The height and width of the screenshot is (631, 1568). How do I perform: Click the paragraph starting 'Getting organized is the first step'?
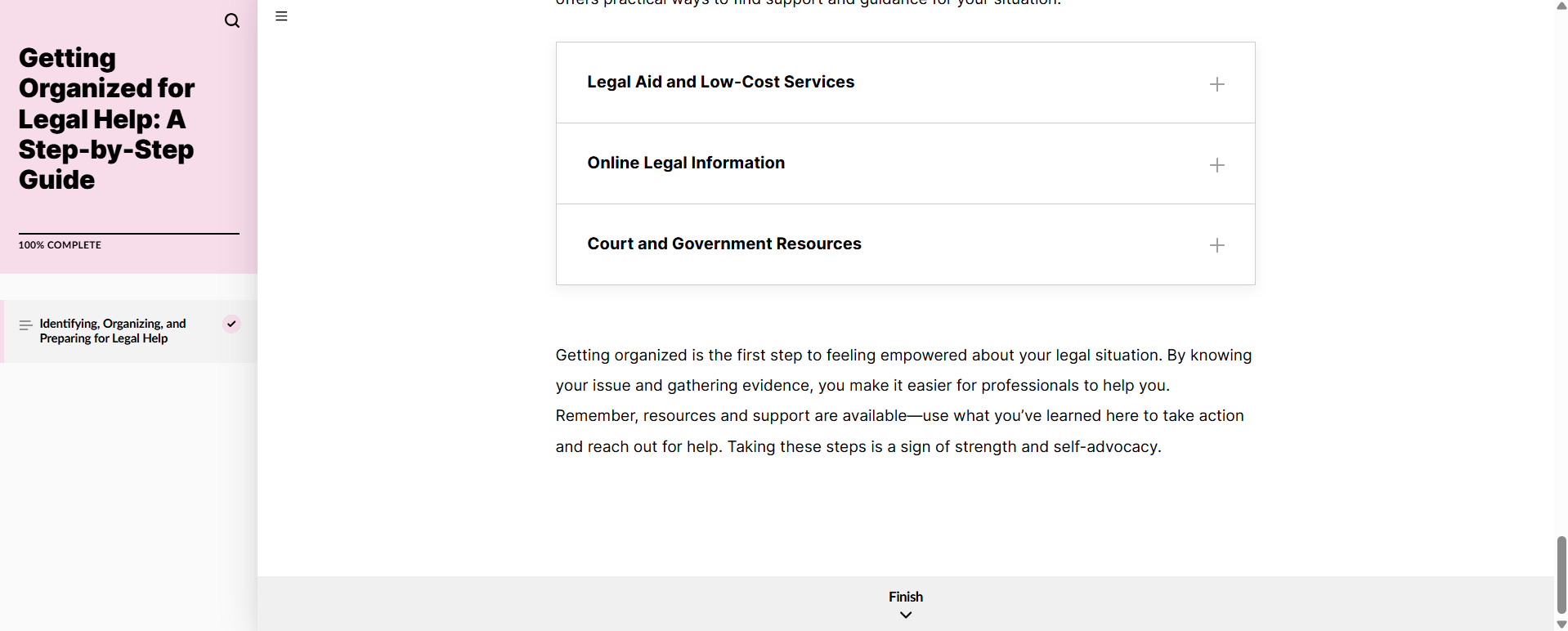[x=904, y=401]
